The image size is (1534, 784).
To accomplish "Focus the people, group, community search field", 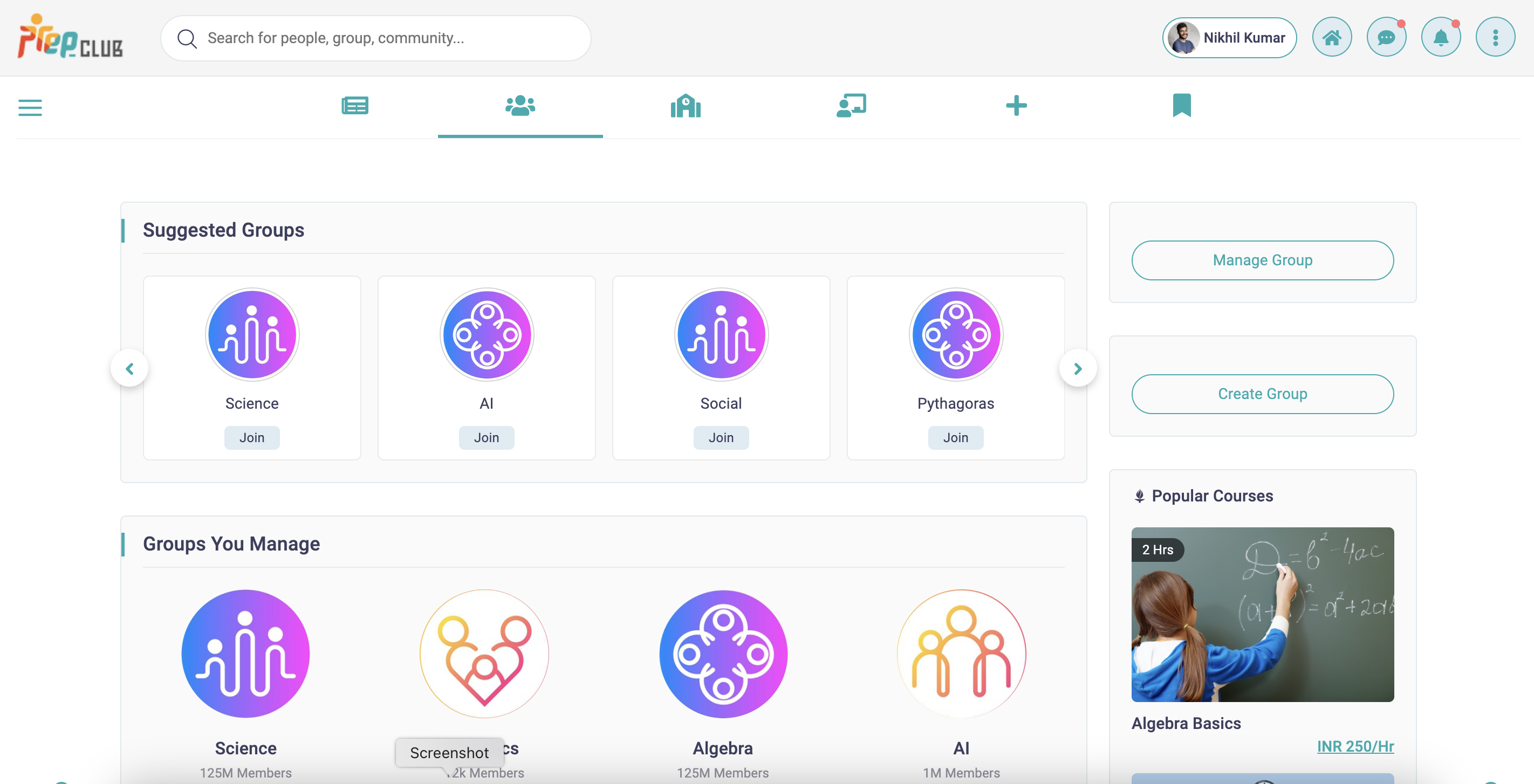I will [x=376, y=38].
